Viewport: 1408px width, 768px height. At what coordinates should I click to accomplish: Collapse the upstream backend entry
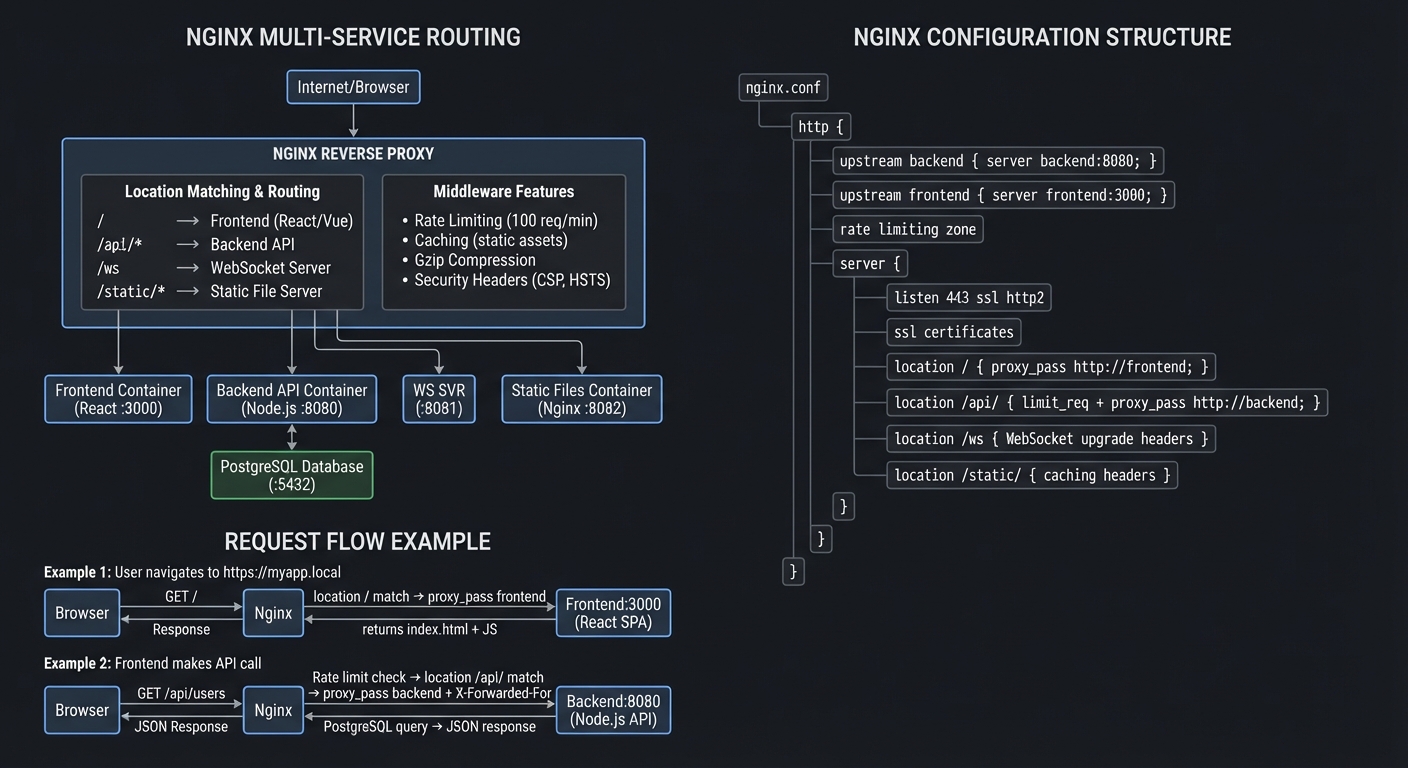pos(997,160)
